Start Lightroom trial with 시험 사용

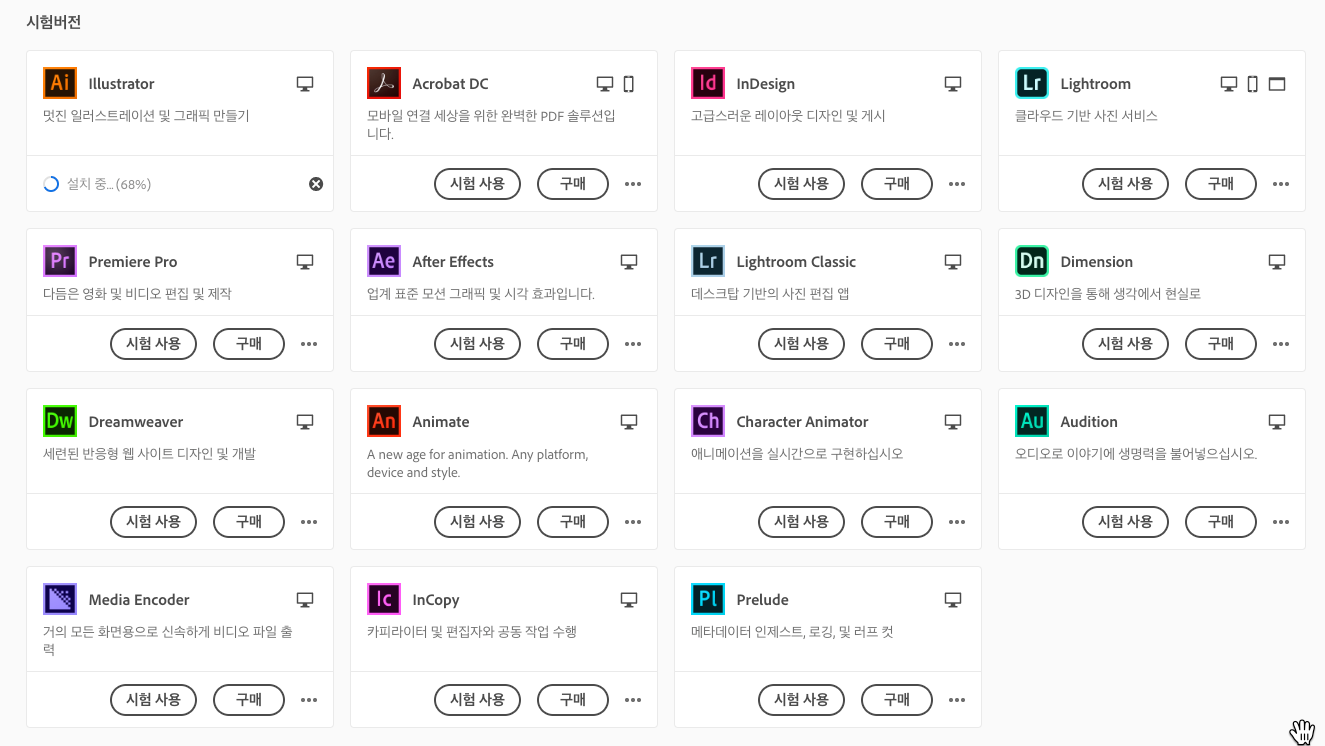click(1125, 184)
